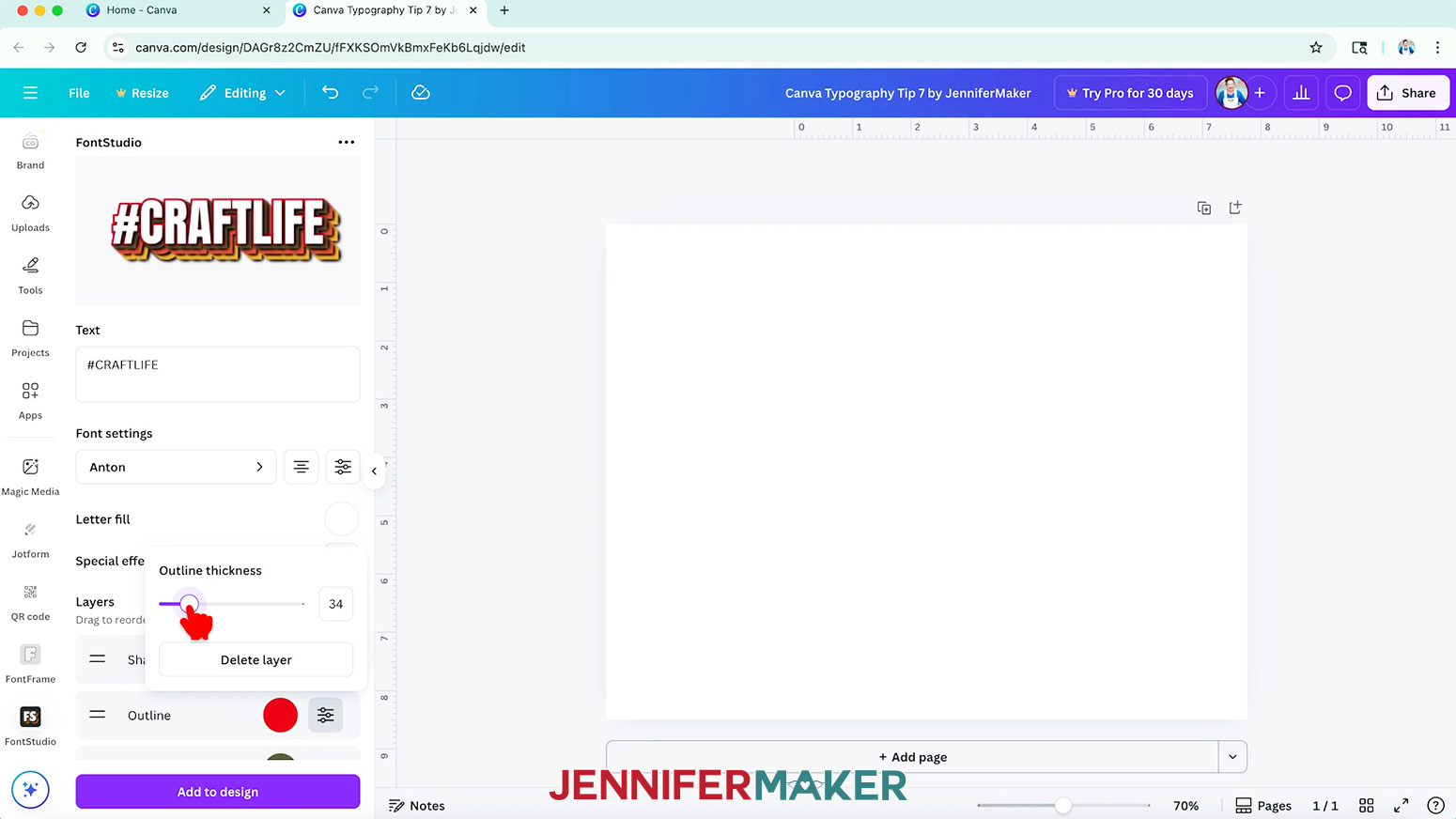The image size is (1456, 819).
Task: Open the FontFrame app
Action: click(x=30, y=665)
